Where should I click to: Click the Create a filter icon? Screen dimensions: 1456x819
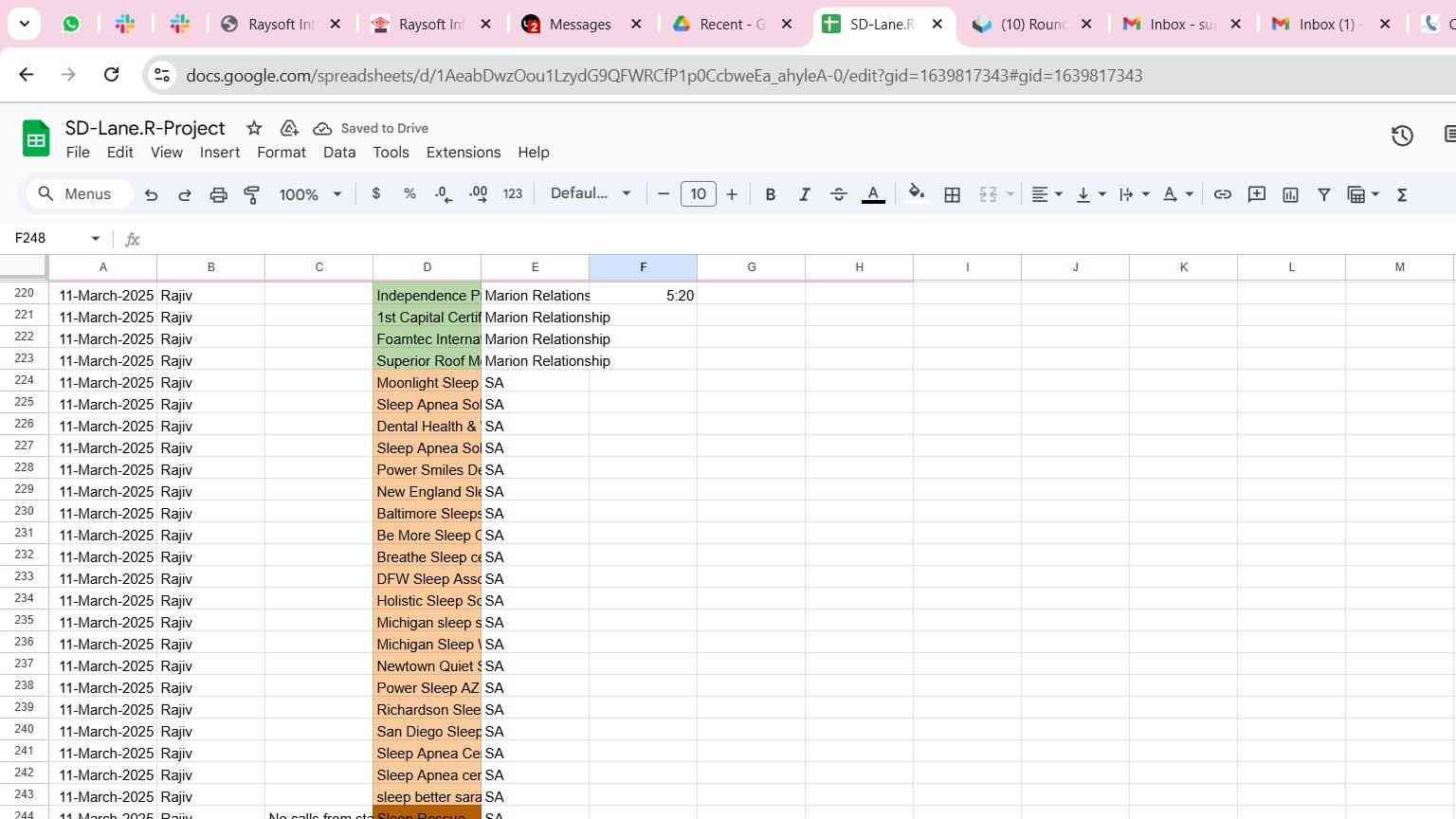click(1324, 194)
